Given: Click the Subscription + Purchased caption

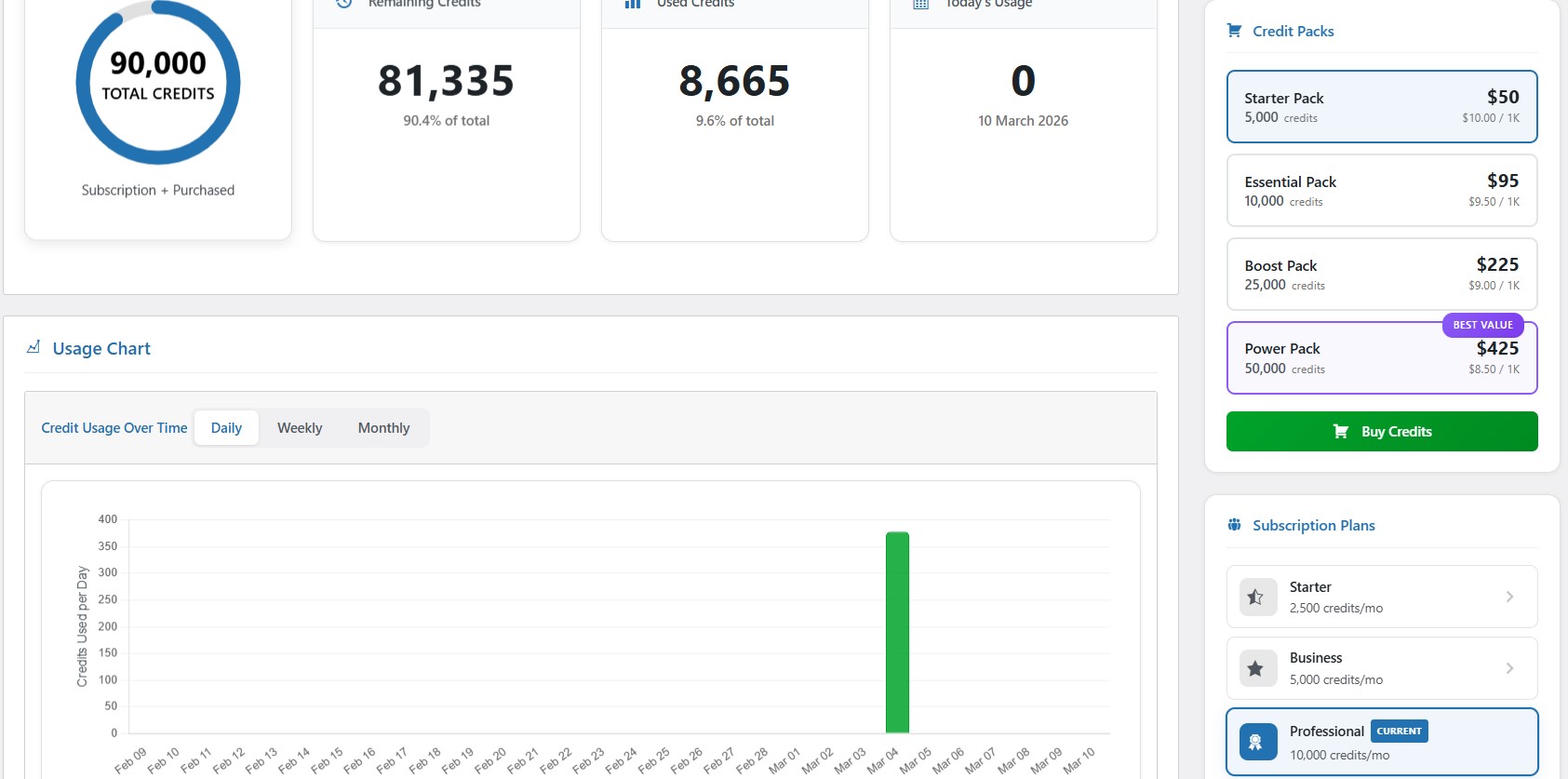Looking at the screenshot, I should click(x=158, y=190).
